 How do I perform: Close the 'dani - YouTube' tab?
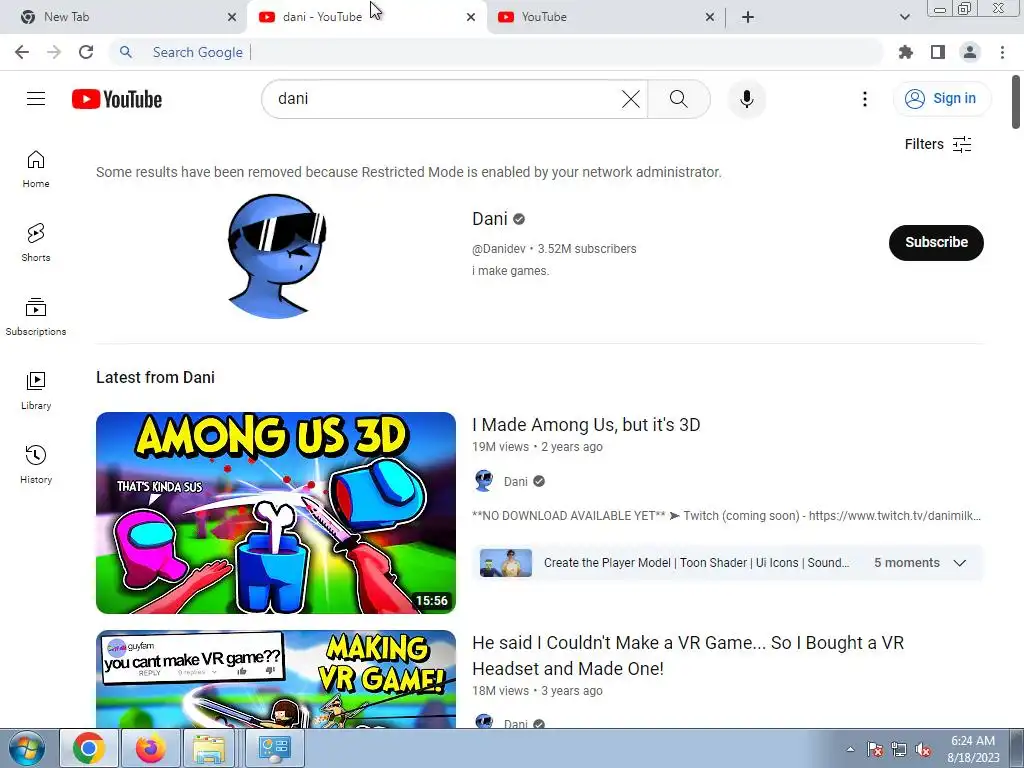(471, 17)
